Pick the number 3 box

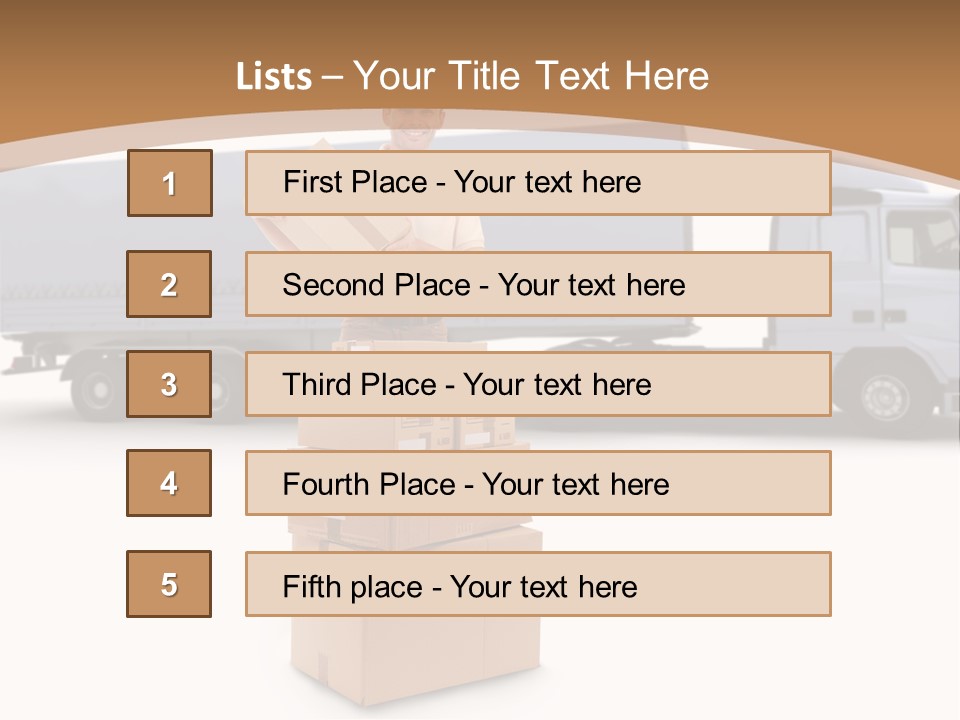pyautogui.click(x=169, y=384)
